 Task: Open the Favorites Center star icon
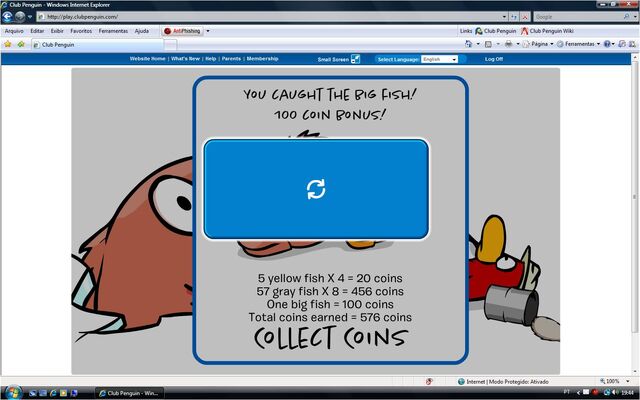point(7,44)
